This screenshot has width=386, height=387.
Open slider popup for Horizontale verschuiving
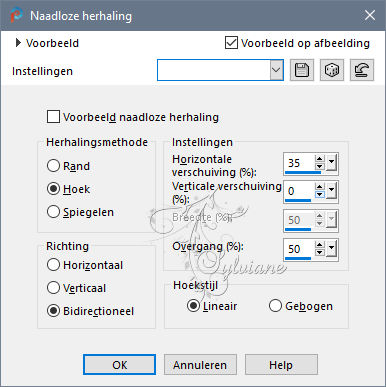click(331, 163)
